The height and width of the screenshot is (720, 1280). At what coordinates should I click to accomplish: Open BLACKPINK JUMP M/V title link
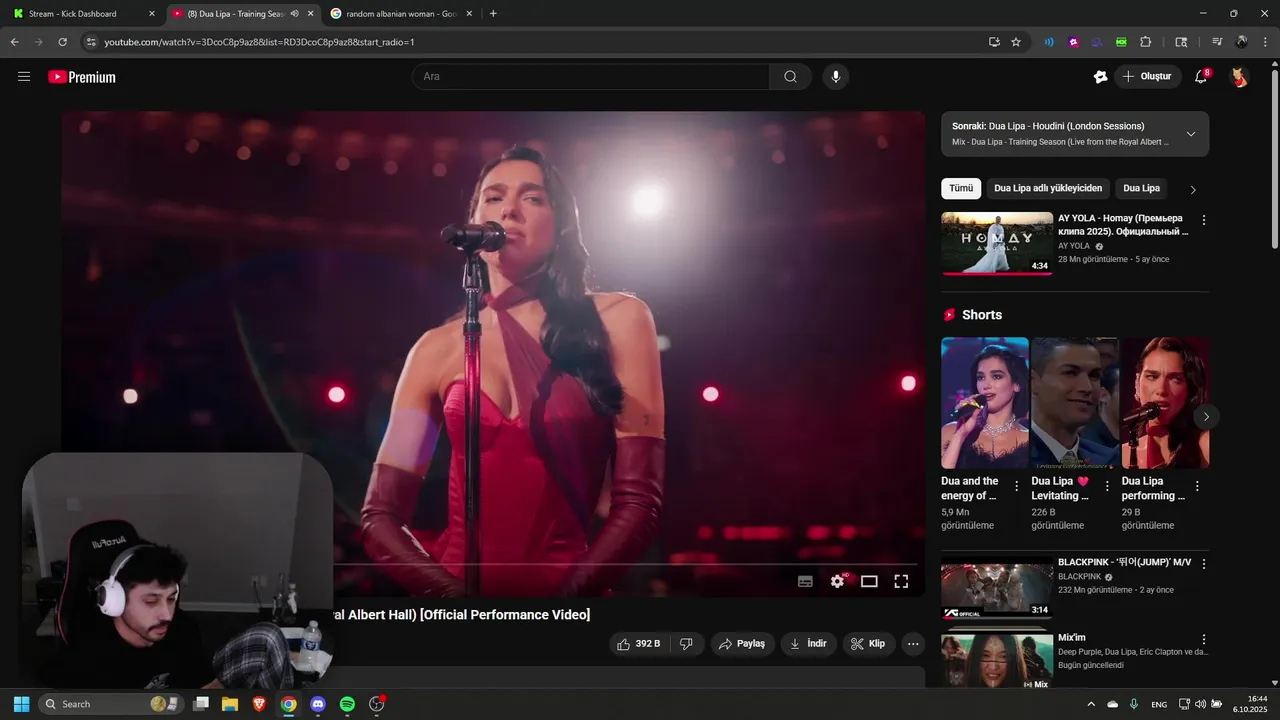1124,562
